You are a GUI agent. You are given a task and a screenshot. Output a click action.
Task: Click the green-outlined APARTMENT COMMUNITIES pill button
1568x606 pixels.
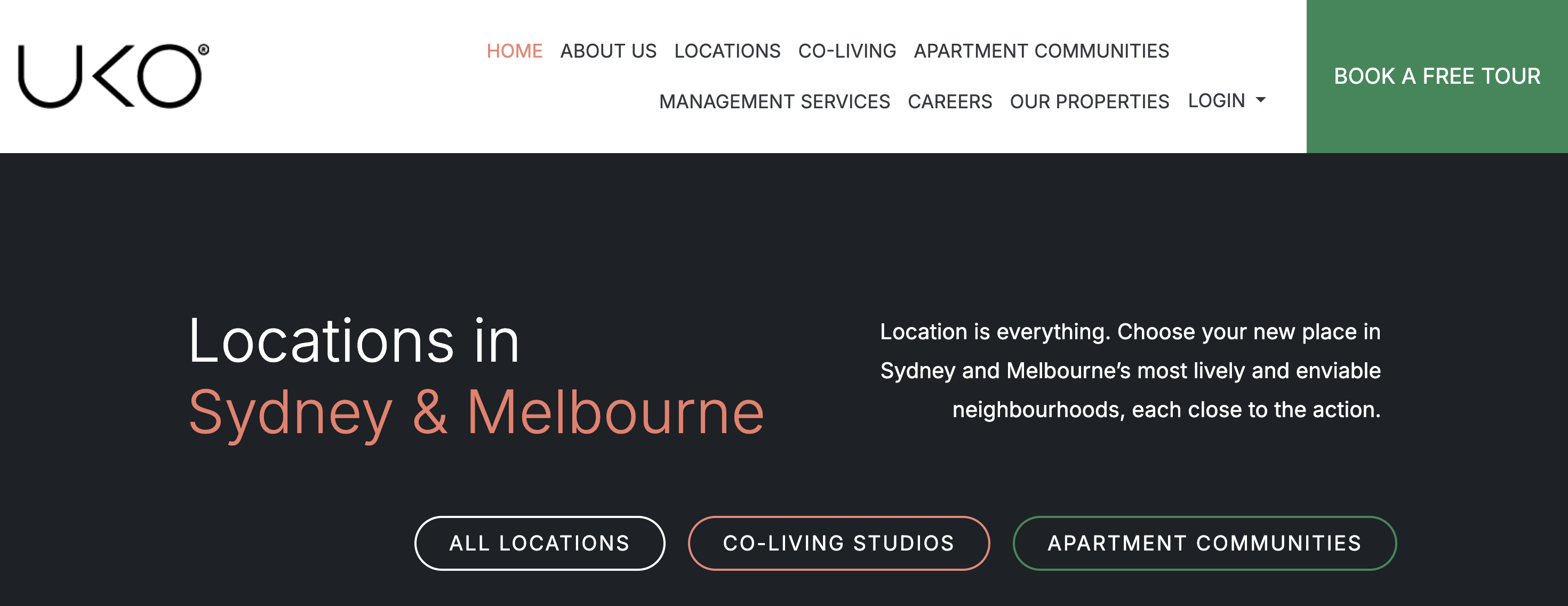(1204, 543)
